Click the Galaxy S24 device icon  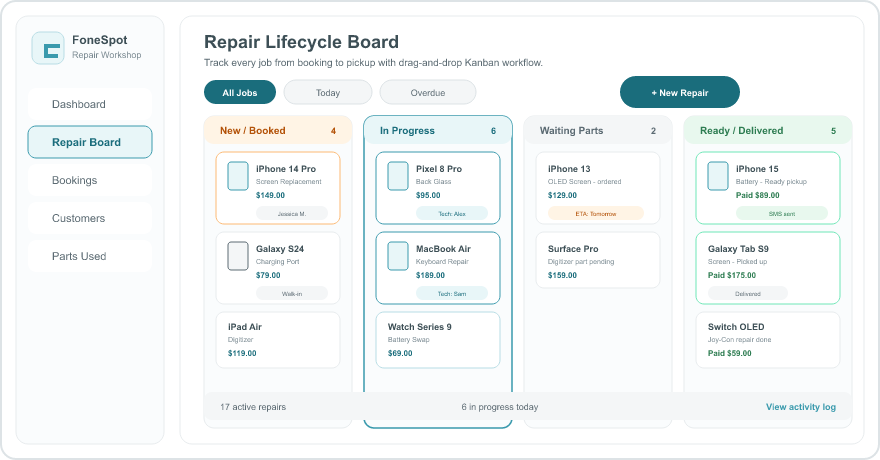(x=238, y=256)
